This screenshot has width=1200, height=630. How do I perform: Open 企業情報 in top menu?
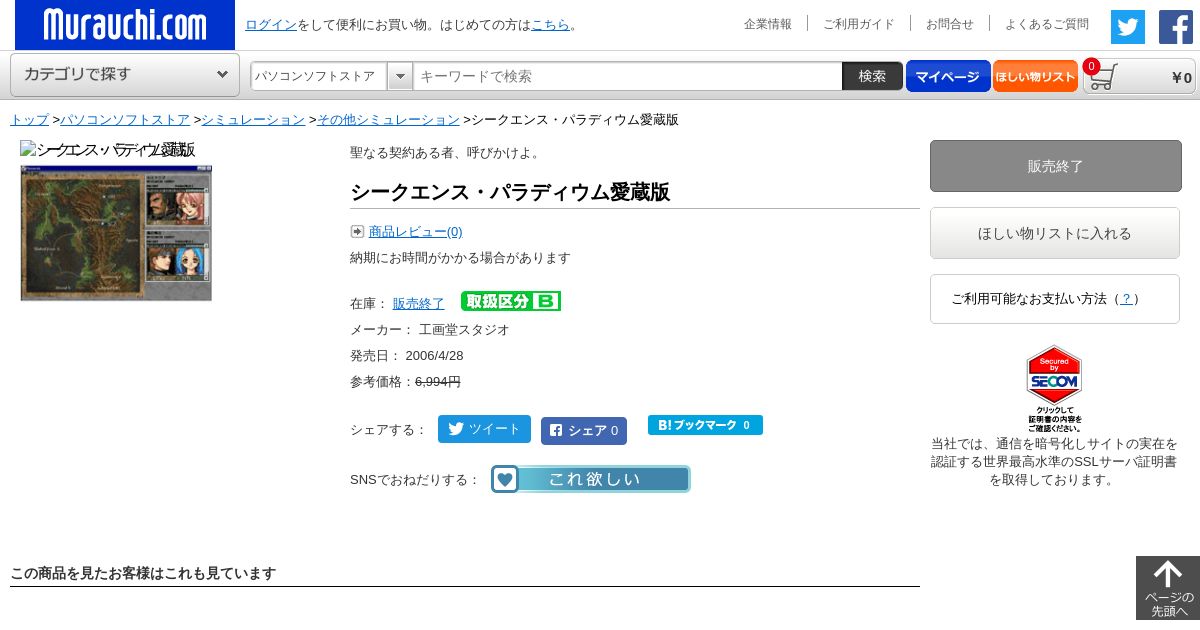click(768, 24)
